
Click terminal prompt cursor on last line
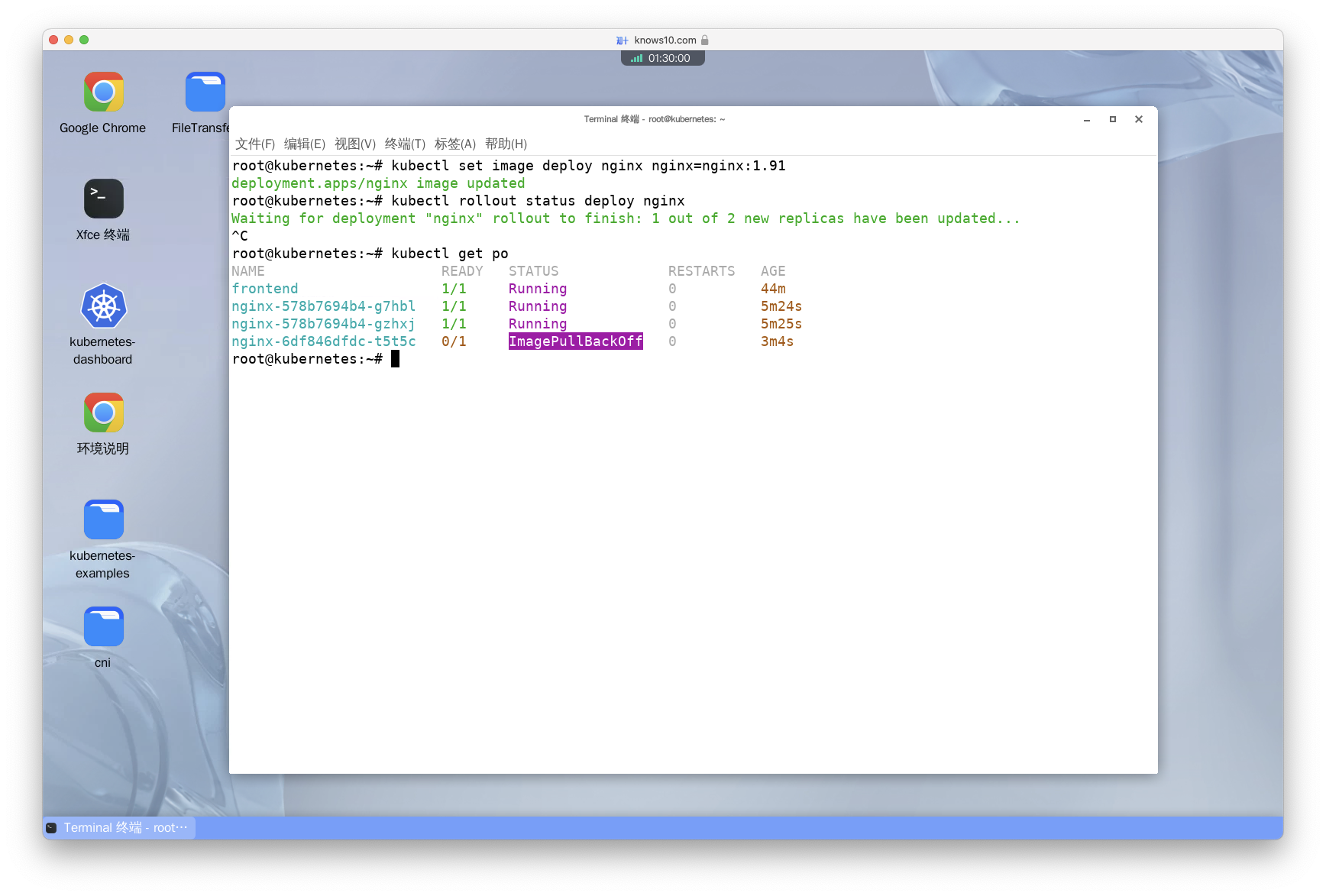[x=395, y=359]
